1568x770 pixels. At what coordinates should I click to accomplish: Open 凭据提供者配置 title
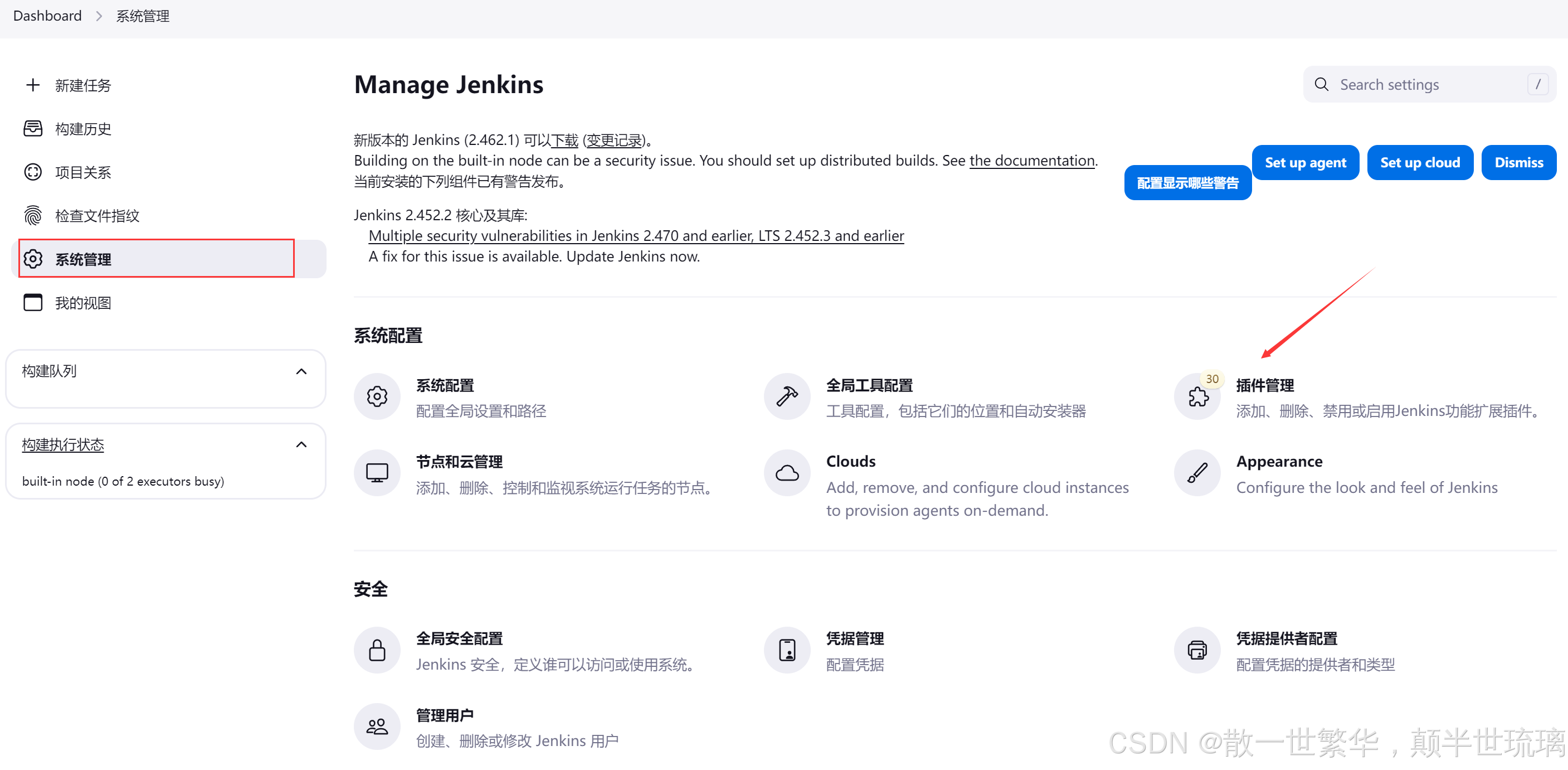click(x=1286, y=639)
